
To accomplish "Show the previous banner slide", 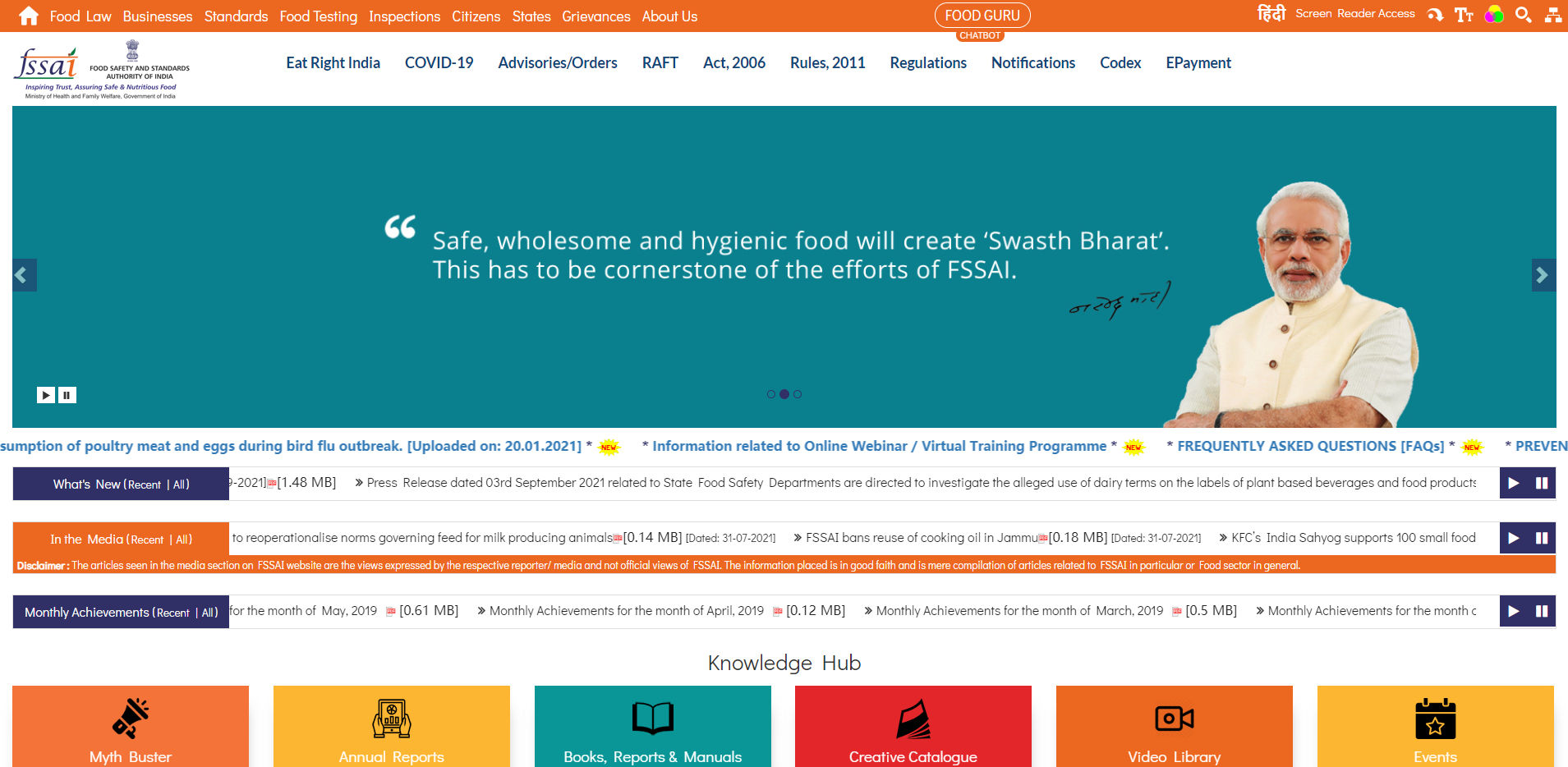I will (x=24, y=275).
